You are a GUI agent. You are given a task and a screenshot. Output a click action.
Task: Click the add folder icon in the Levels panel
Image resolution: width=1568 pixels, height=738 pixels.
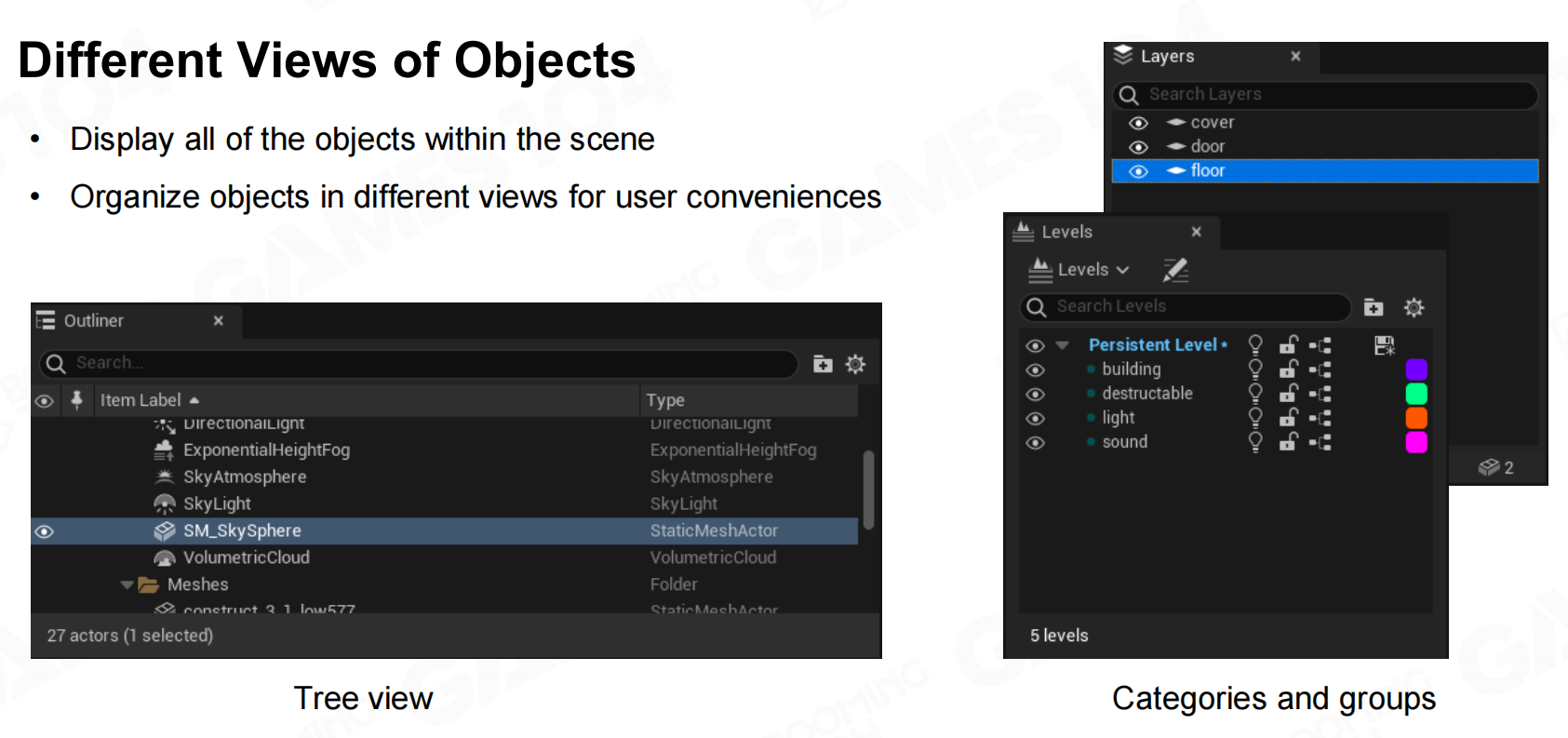tap(1374, 307)
